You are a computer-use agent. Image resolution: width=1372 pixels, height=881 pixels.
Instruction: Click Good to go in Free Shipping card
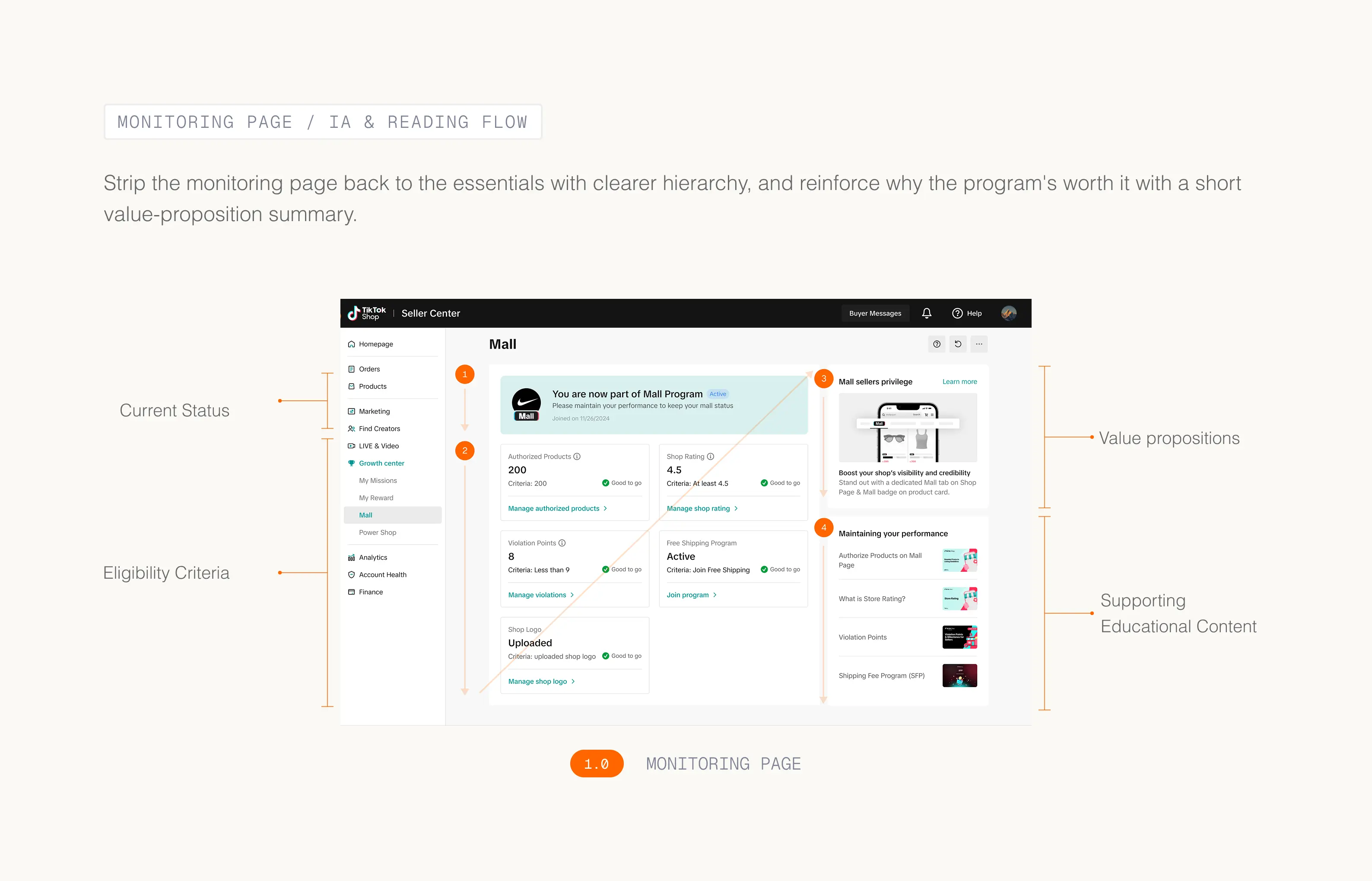(780, 569)
